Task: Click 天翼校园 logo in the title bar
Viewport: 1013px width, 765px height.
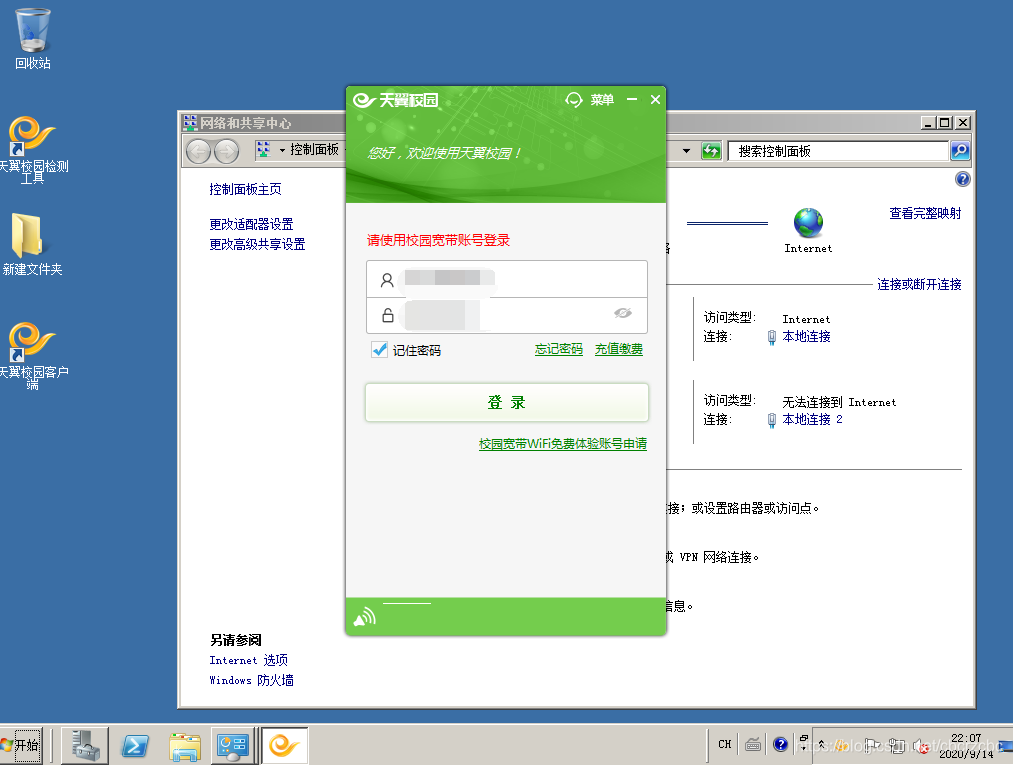Action: coord(396,100)
